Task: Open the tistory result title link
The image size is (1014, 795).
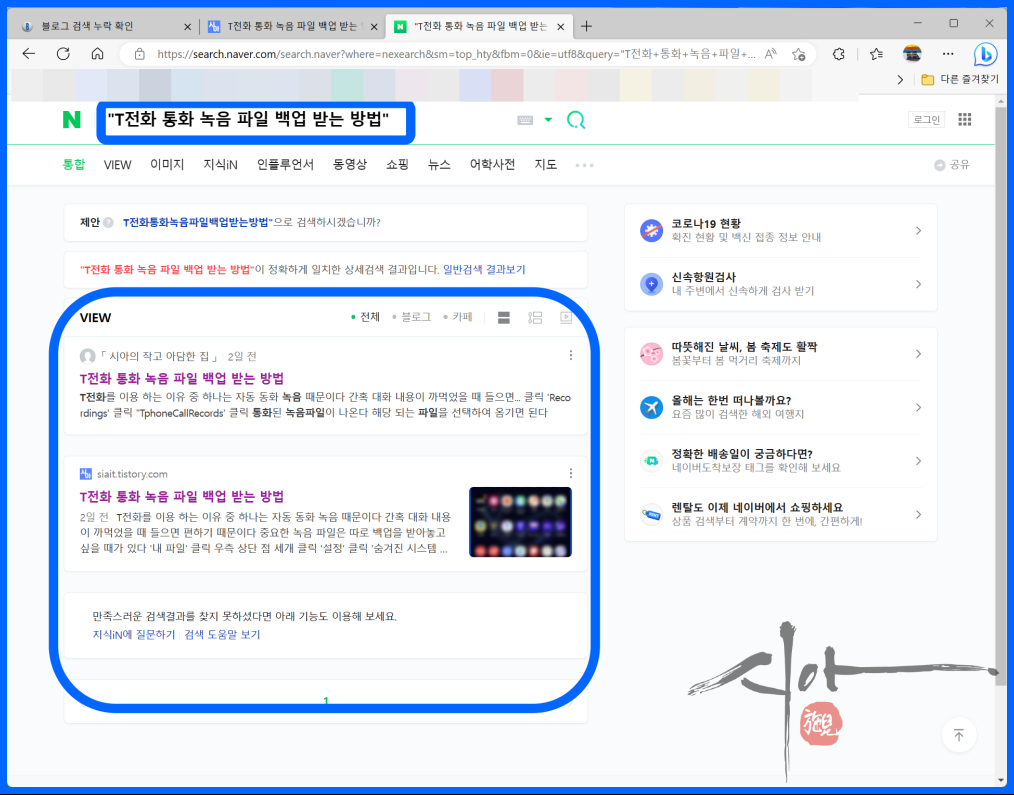Action: coord(182,497)
